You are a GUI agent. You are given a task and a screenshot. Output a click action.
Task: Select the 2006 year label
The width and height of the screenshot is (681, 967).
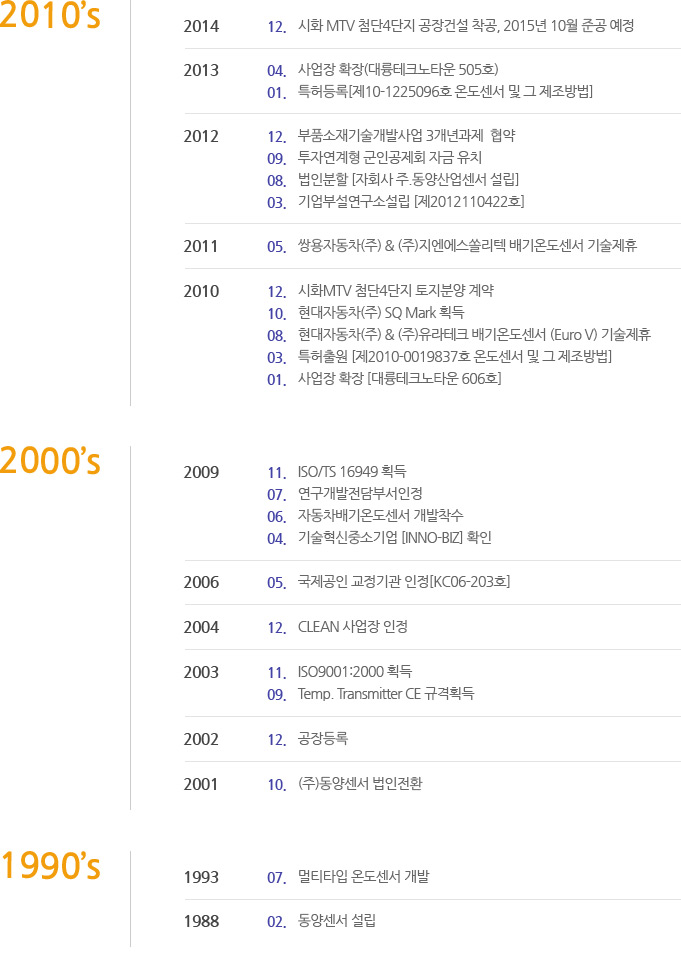202,582
